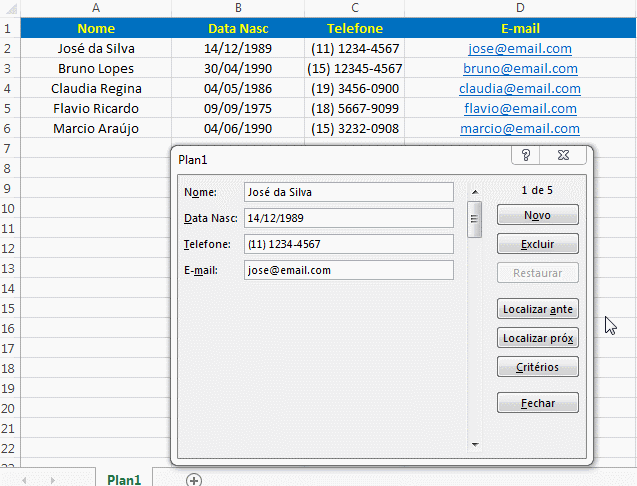Close the Plan1 form dialog
637x486 pixels.
pyautogui.click(x=564, y=156)
